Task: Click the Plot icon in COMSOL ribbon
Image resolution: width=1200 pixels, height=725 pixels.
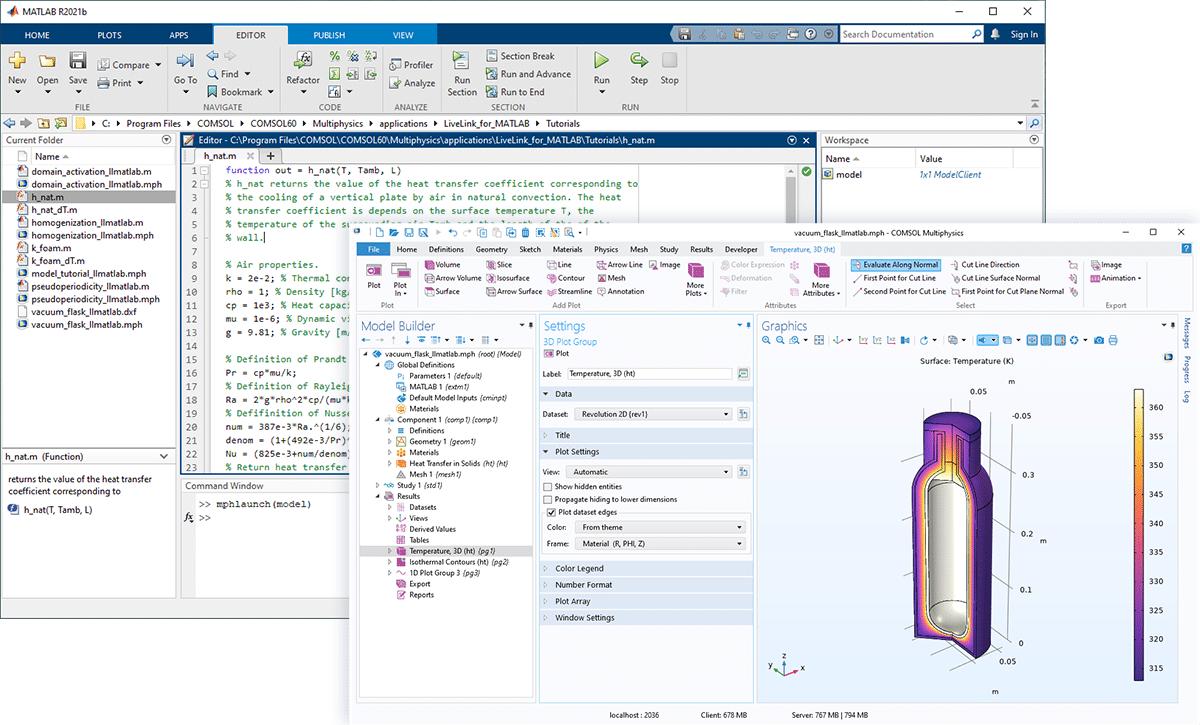Action: [x=374, y=272]
